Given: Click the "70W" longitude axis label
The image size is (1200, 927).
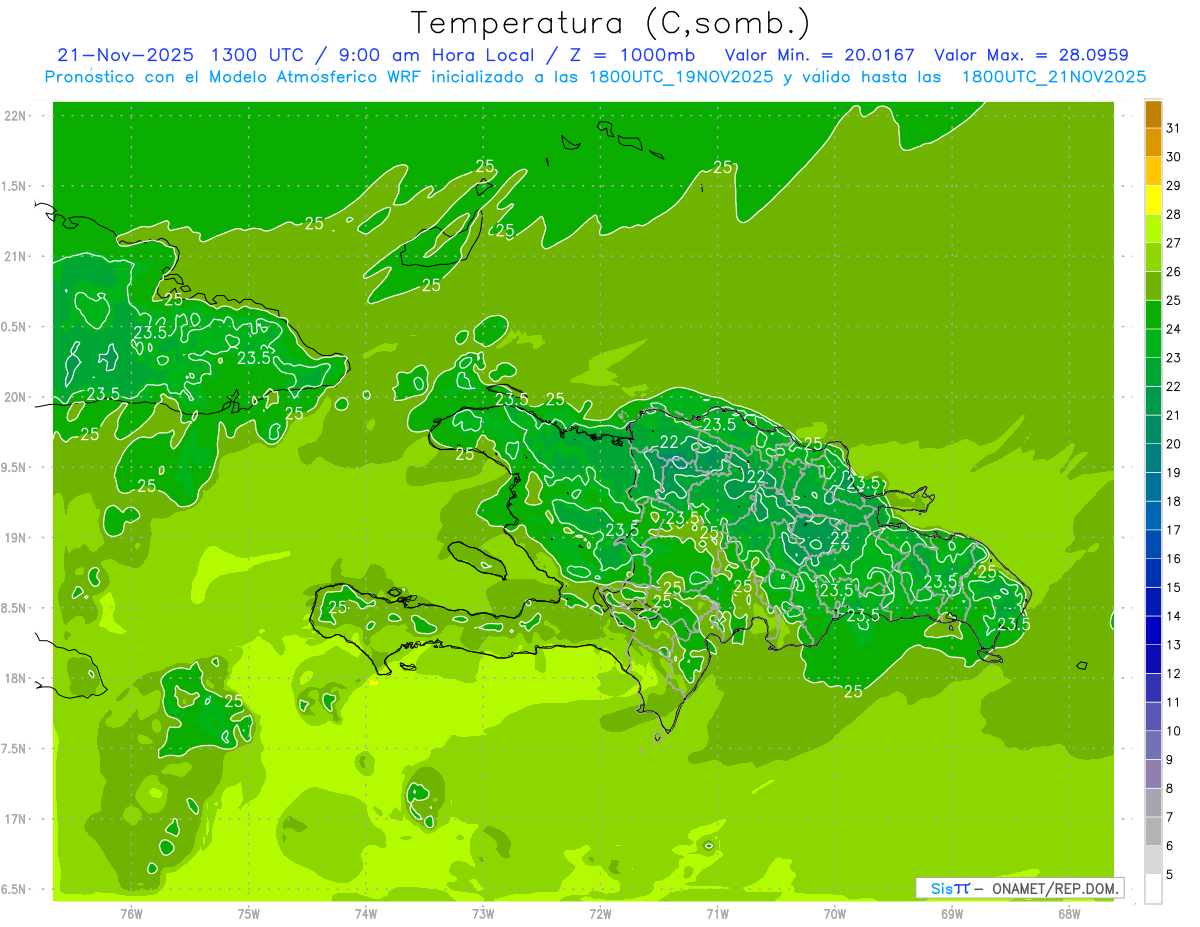Looking at the screenshot, I should pyautogui.click(x=835, y=913).
